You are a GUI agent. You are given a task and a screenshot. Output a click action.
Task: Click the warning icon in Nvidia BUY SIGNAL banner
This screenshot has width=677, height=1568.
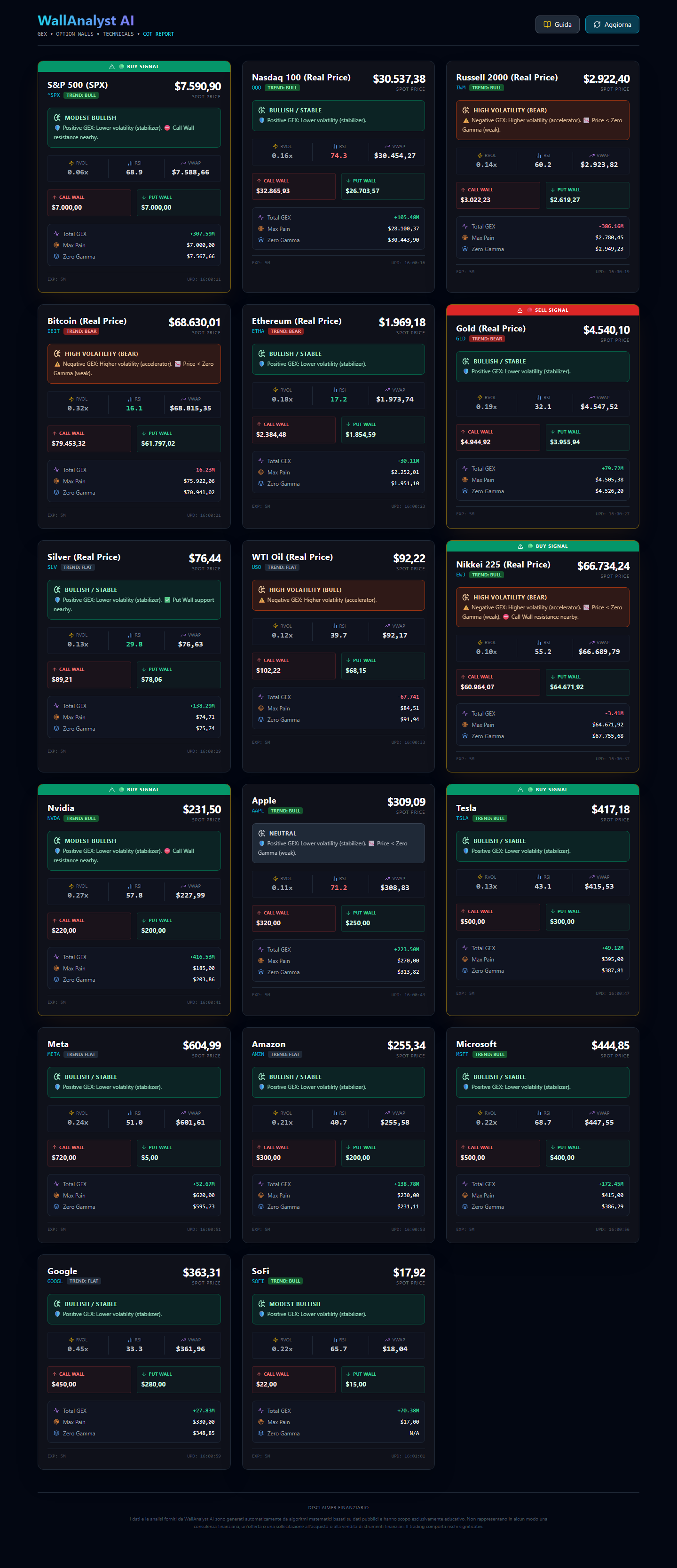tap(112, 790)
